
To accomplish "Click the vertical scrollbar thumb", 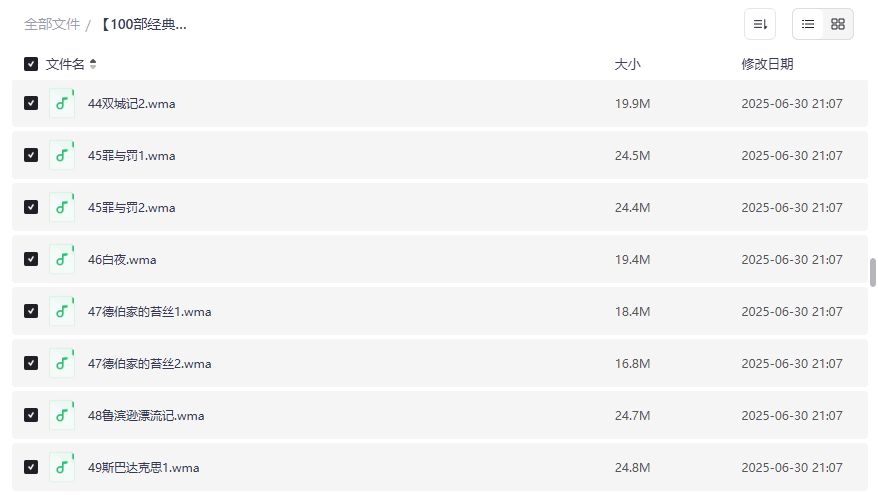I will (x=873, y=272).
